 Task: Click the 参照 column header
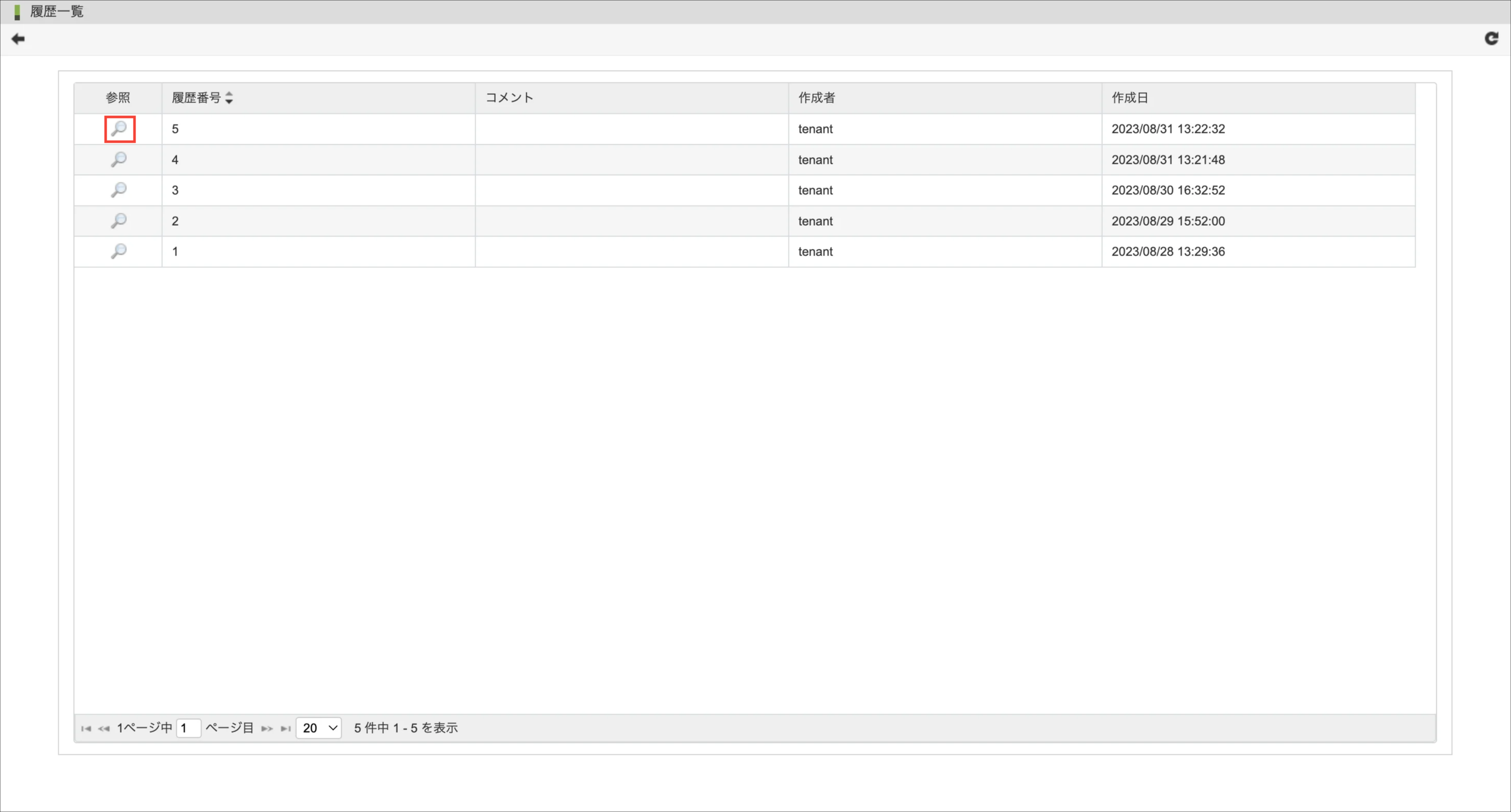[x=118, y=98]
